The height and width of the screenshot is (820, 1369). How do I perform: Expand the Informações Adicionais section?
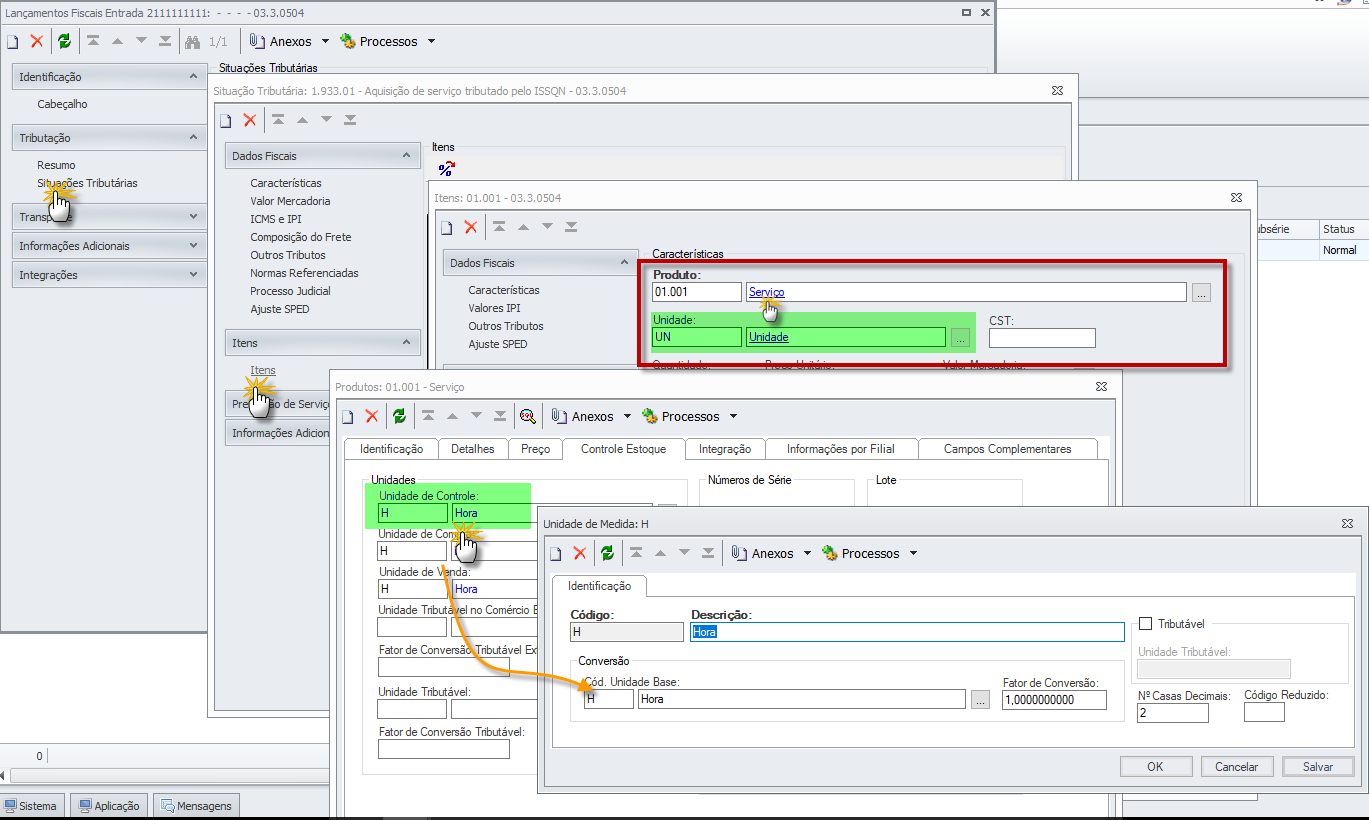pyautogui.click(x=193, y=245)
